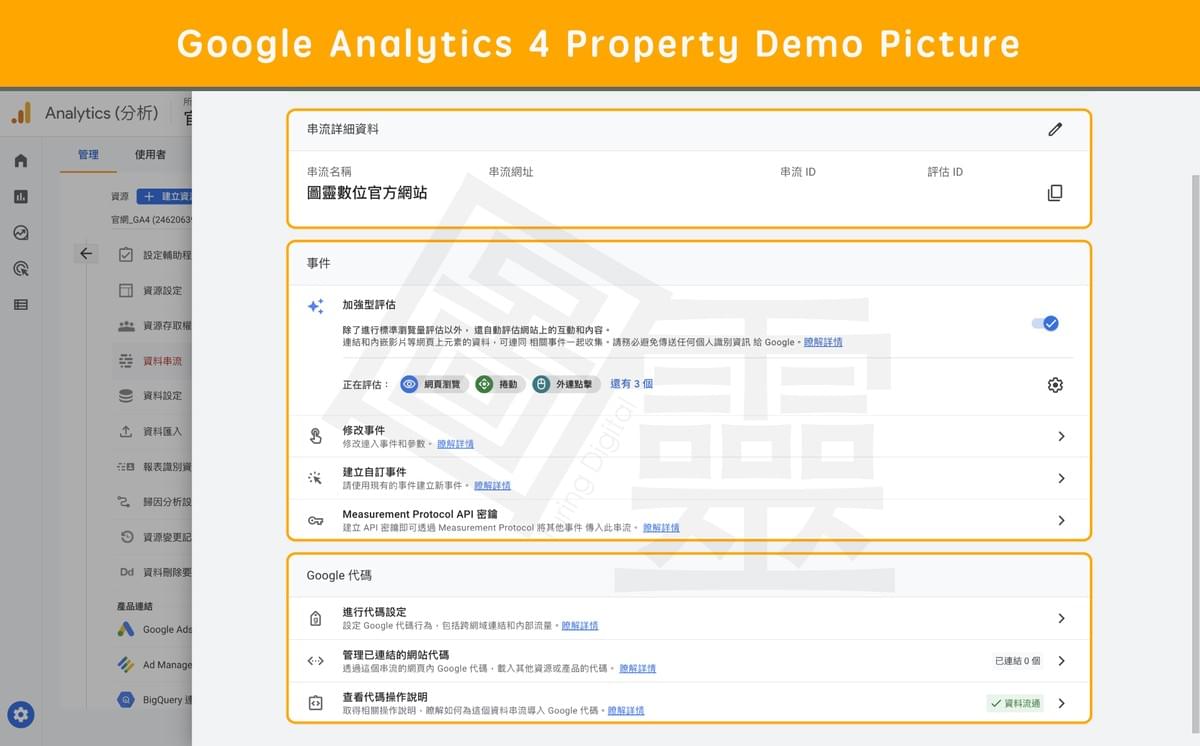Click the Google 代碼 section heading

pyautogui.click(x=339, y=575)
